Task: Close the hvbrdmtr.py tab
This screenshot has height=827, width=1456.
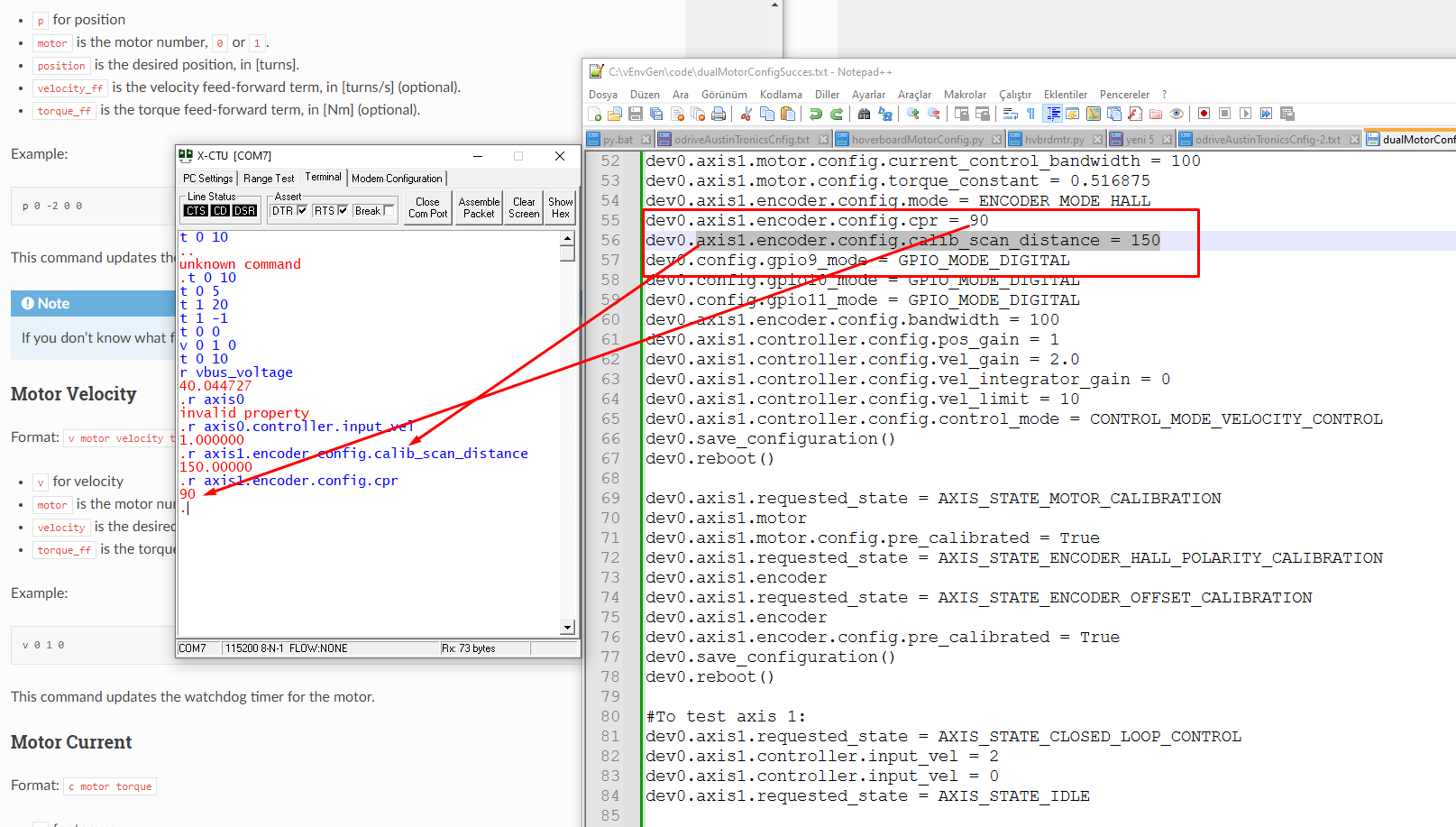Action: click(1097, 139)
